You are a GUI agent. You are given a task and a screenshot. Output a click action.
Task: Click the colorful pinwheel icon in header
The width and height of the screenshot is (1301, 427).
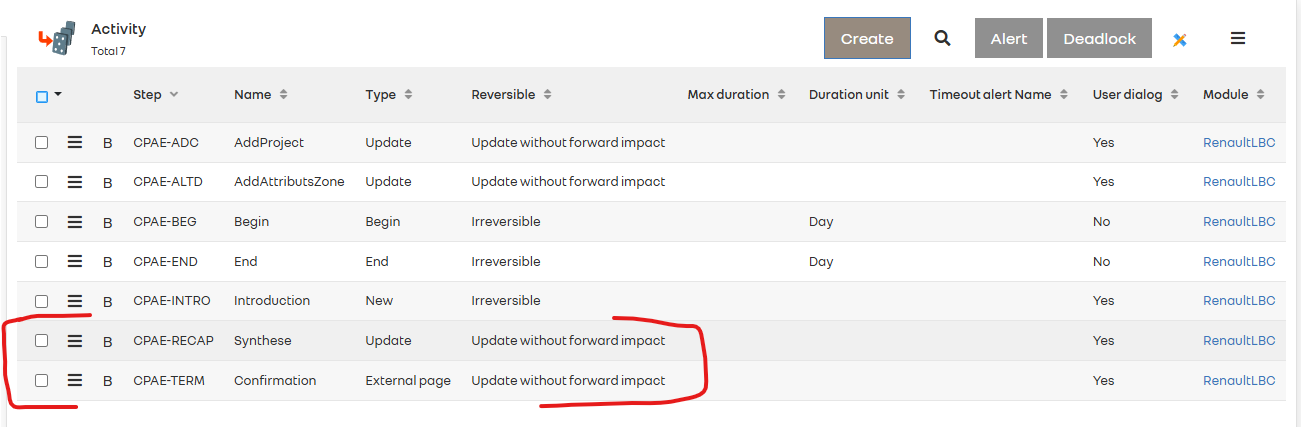1180,39
